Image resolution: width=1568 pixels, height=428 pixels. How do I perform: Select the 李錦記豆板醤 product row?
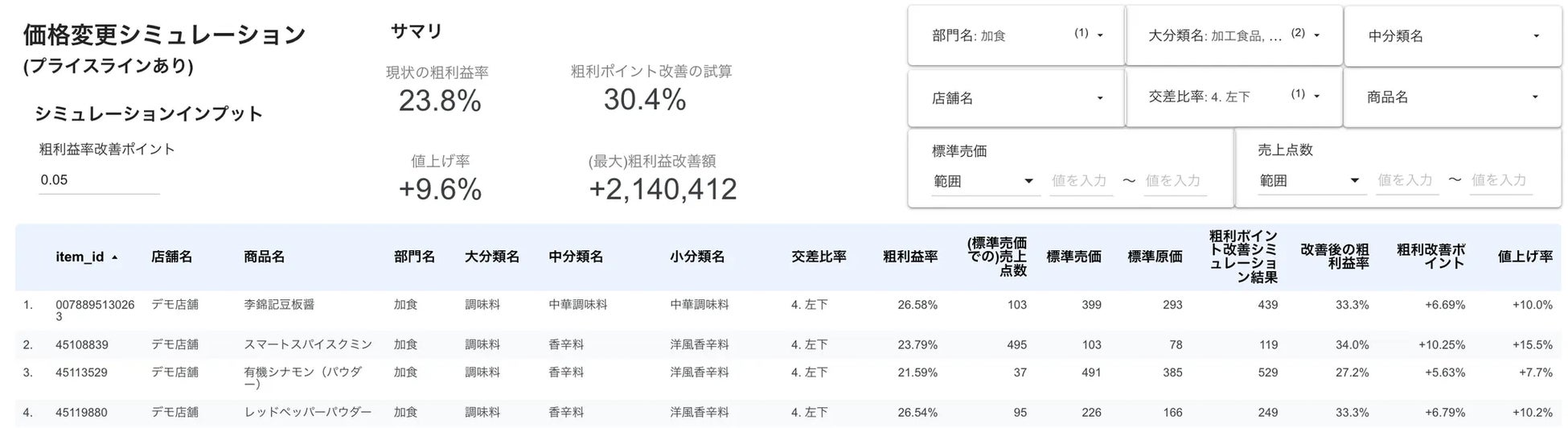[281, 305]
